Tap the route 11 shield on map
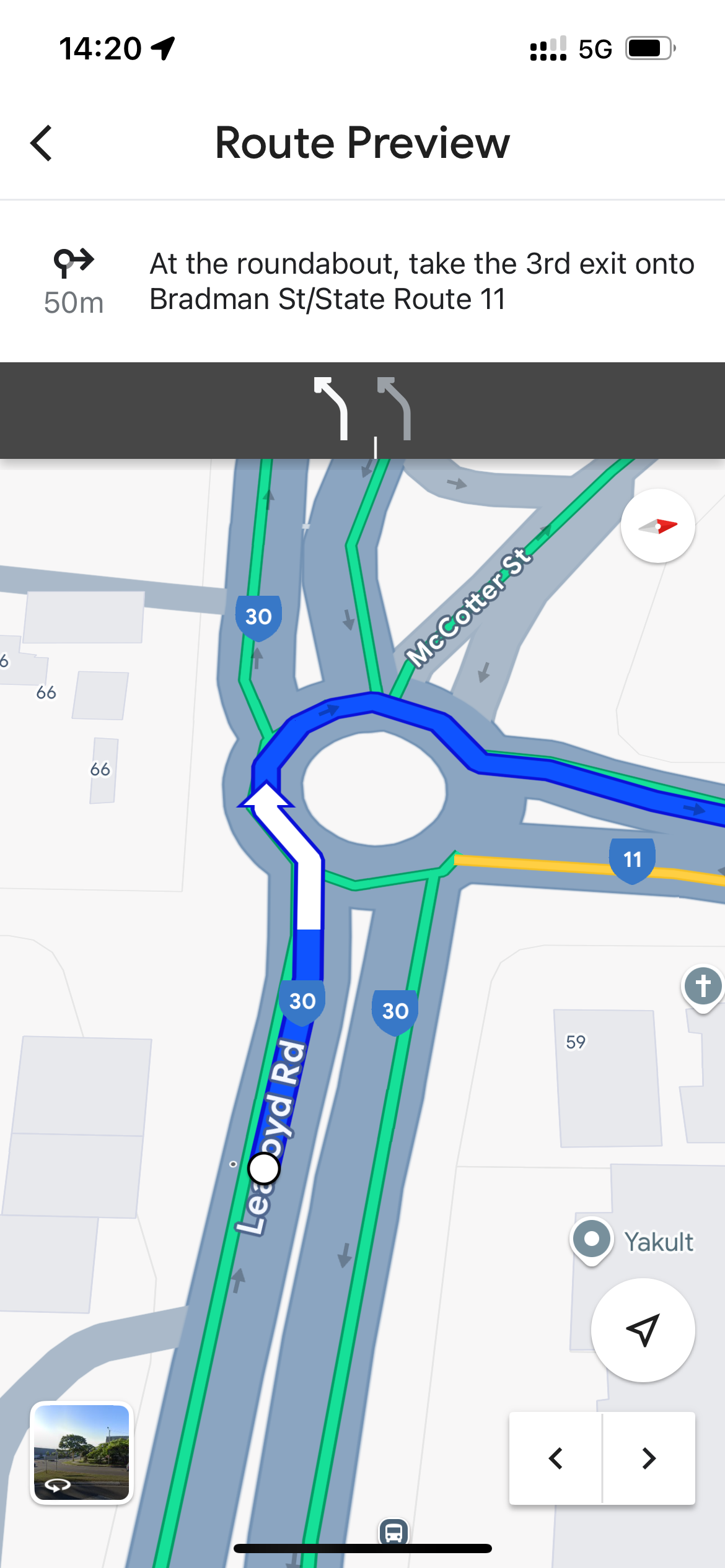The width and height of the screenshot is (725, 1568). coord(632,860)
